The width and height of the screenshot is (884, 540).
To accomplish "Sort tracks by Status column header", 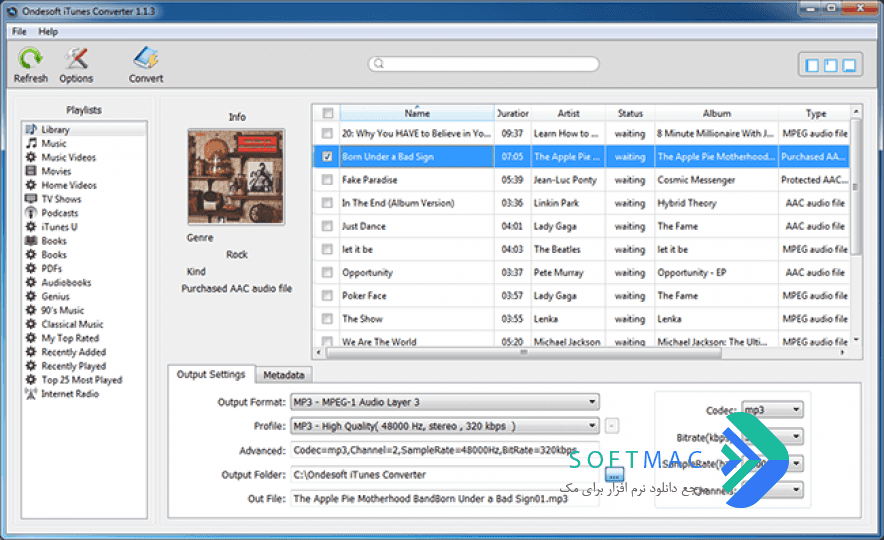I will point(630,113).
